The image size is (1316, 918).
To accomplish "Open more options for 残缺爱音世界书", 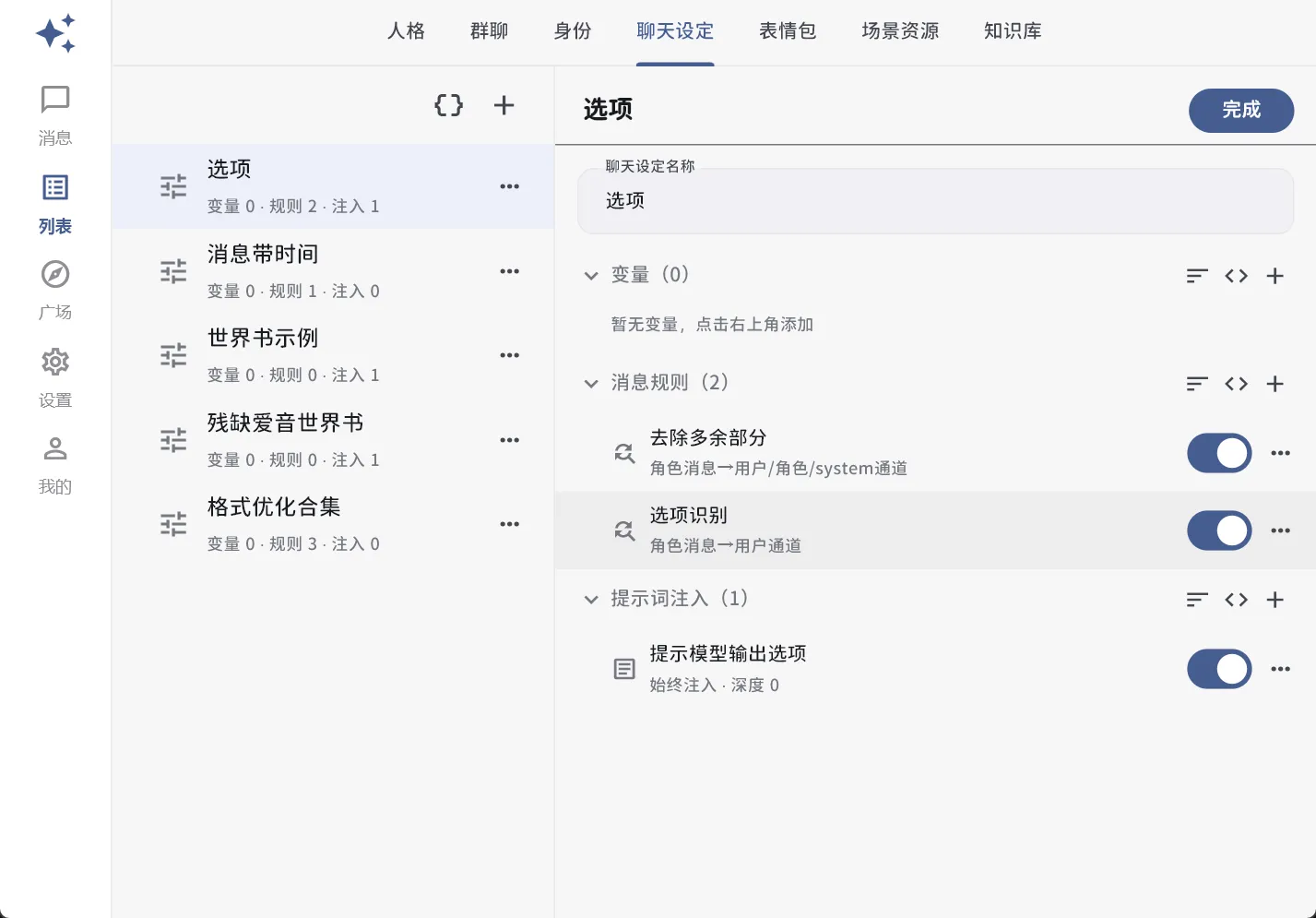I will coord(510,440).
